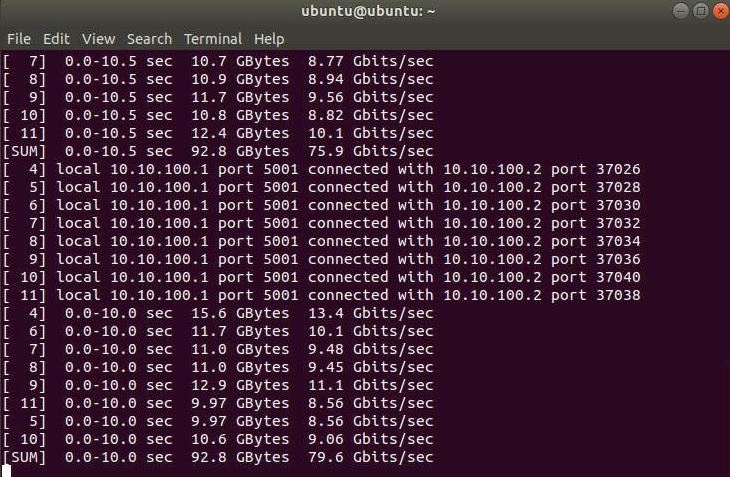Click the connection line with port 37032
This screenshot has height=477, width=730.
click(321, 223)
